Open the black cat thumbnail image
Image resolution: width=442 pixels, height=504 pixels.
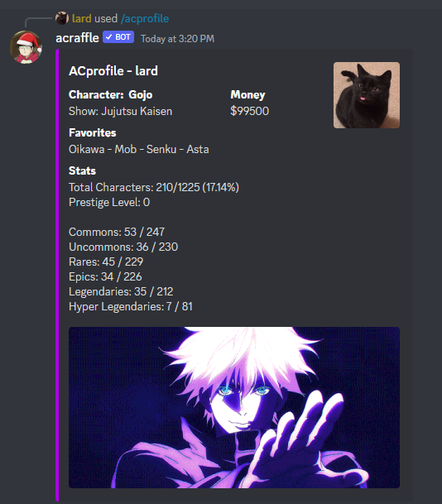(x=366, y=95)
